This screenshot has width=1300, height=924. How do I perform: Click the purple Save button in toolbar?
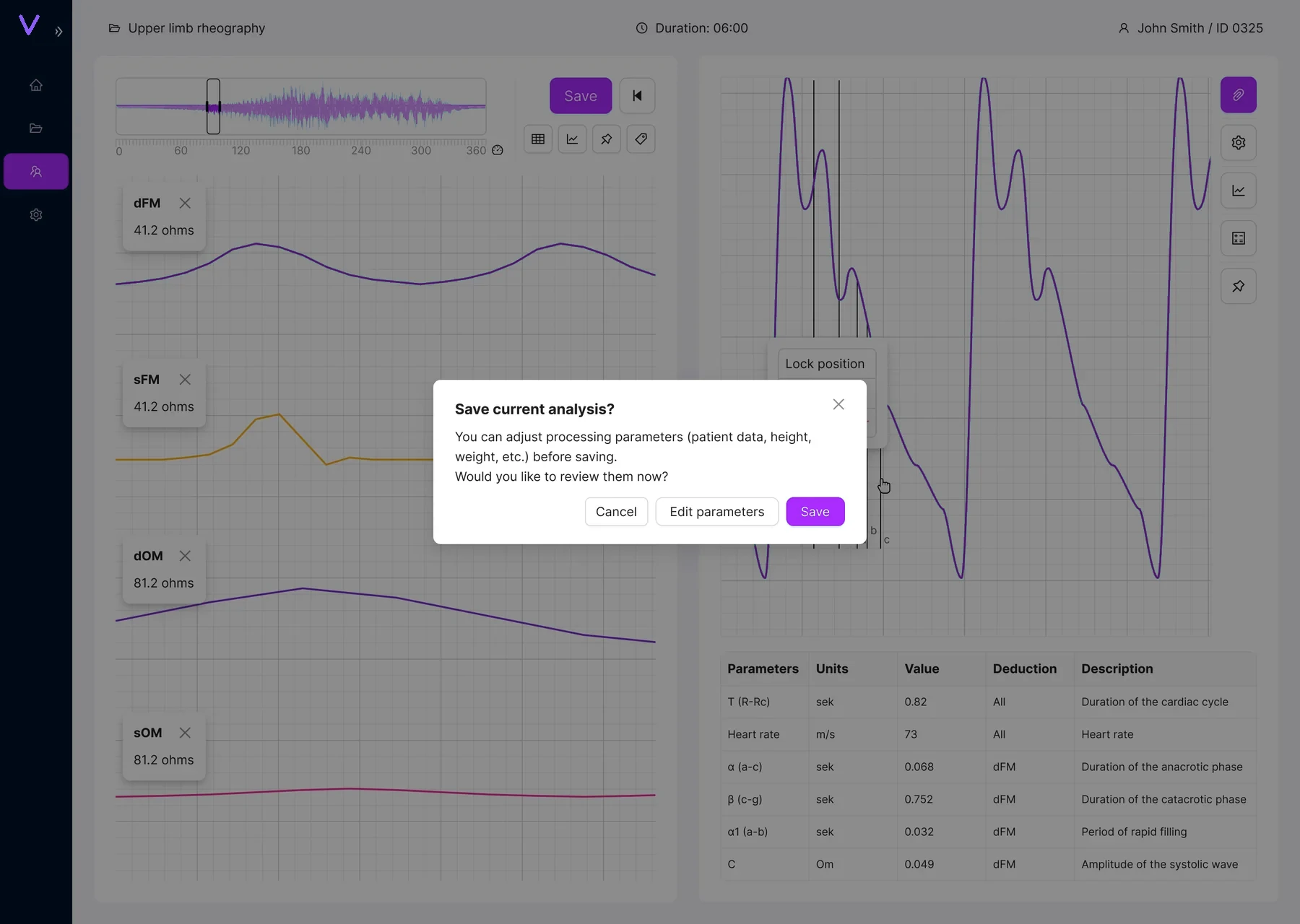coord(581,96)
